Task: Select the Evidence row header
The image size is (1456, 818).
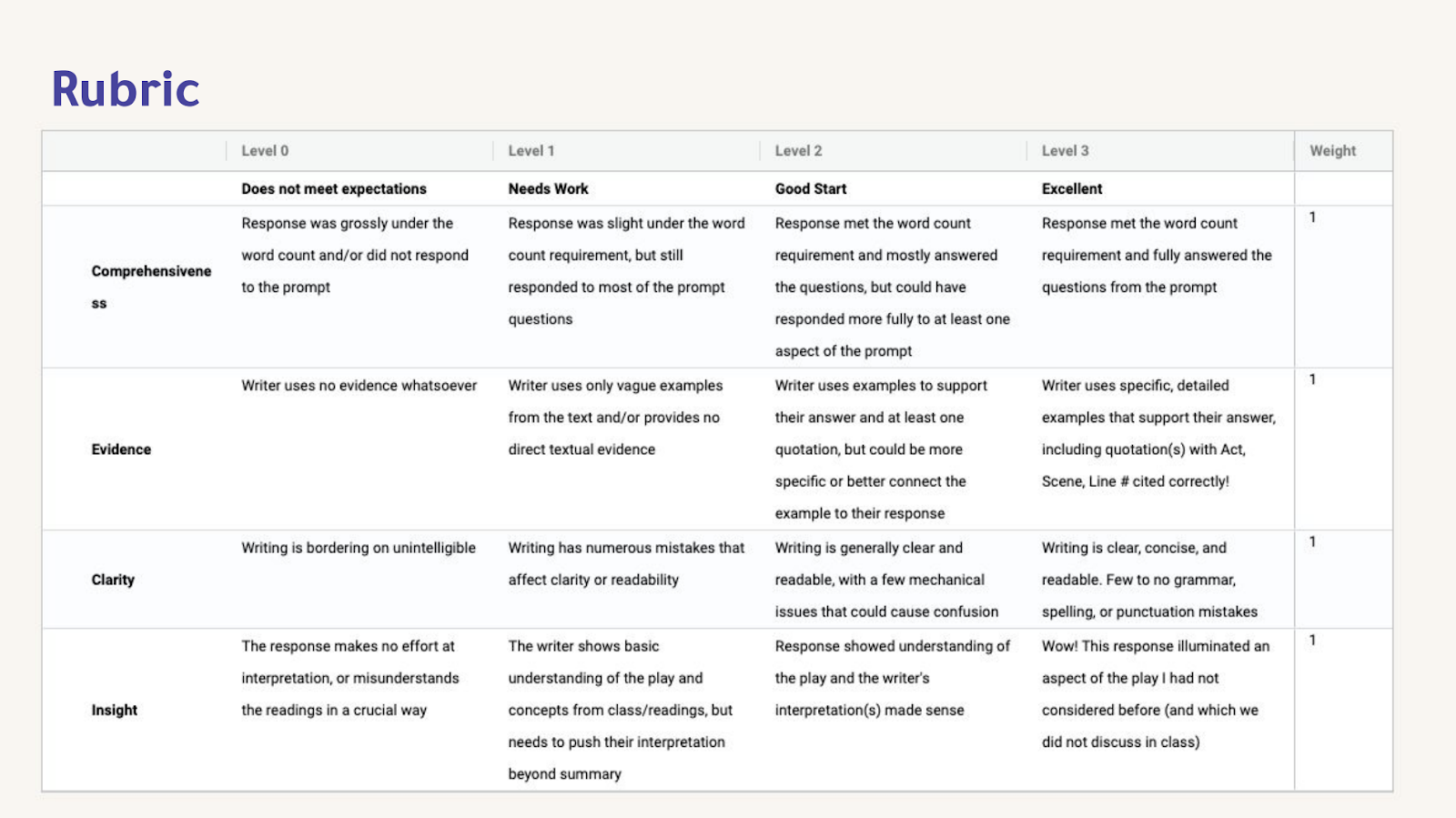Action: pyautogui.click(x=121, y=449)
